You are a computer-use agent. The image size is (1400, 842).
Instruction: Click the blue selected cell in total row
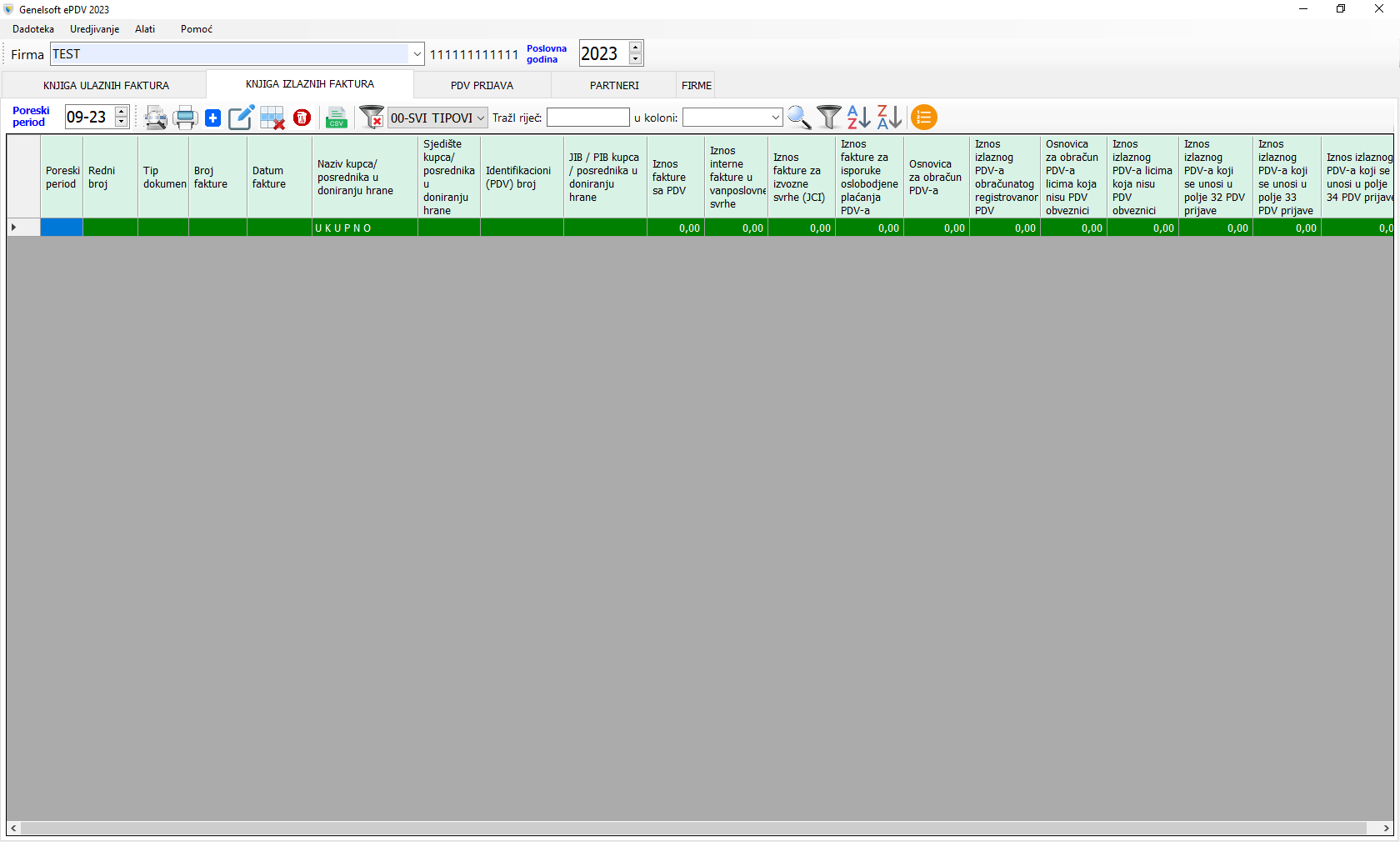[62, 228]
